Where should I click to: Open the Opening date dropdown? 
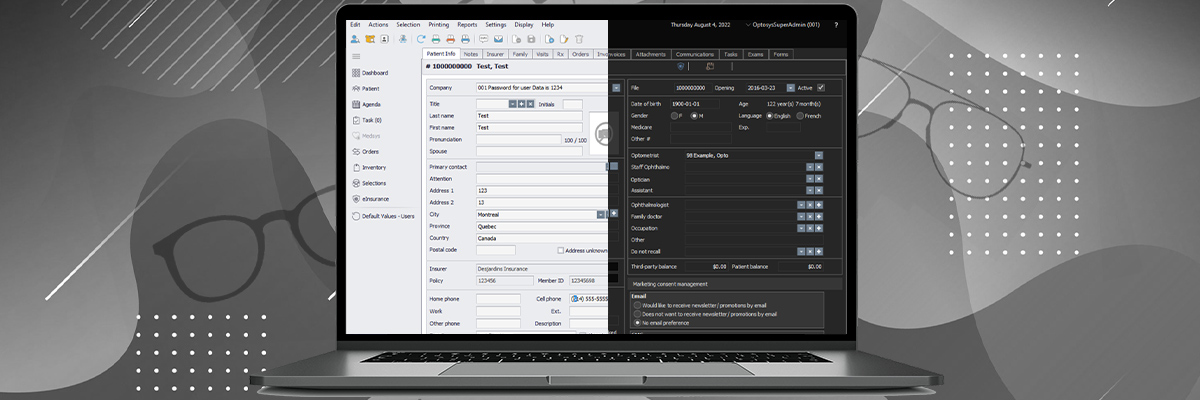[x=791, y=88]
